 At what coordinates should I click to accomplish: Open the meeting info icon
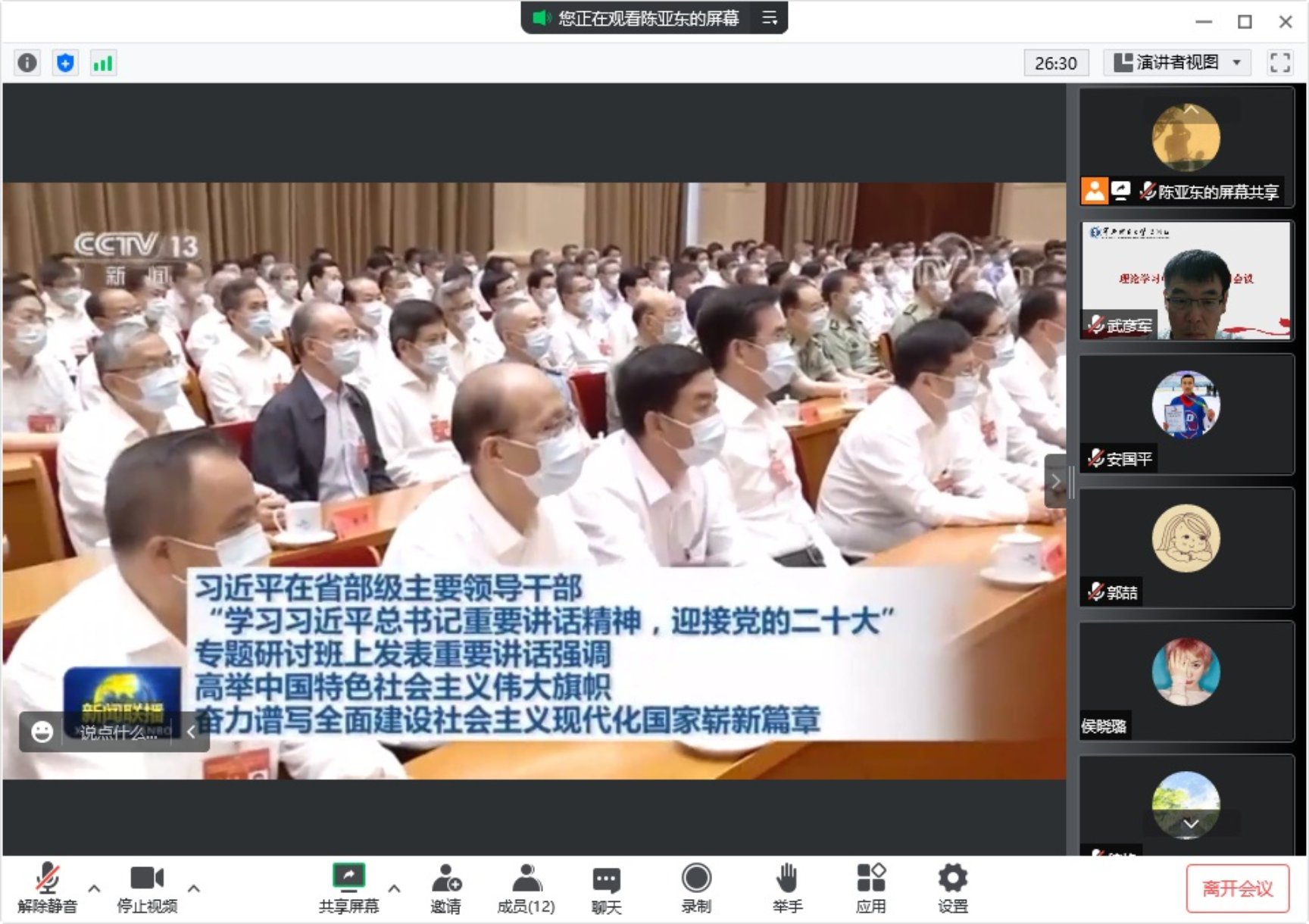pyautogui.click(x=27, y=63)
